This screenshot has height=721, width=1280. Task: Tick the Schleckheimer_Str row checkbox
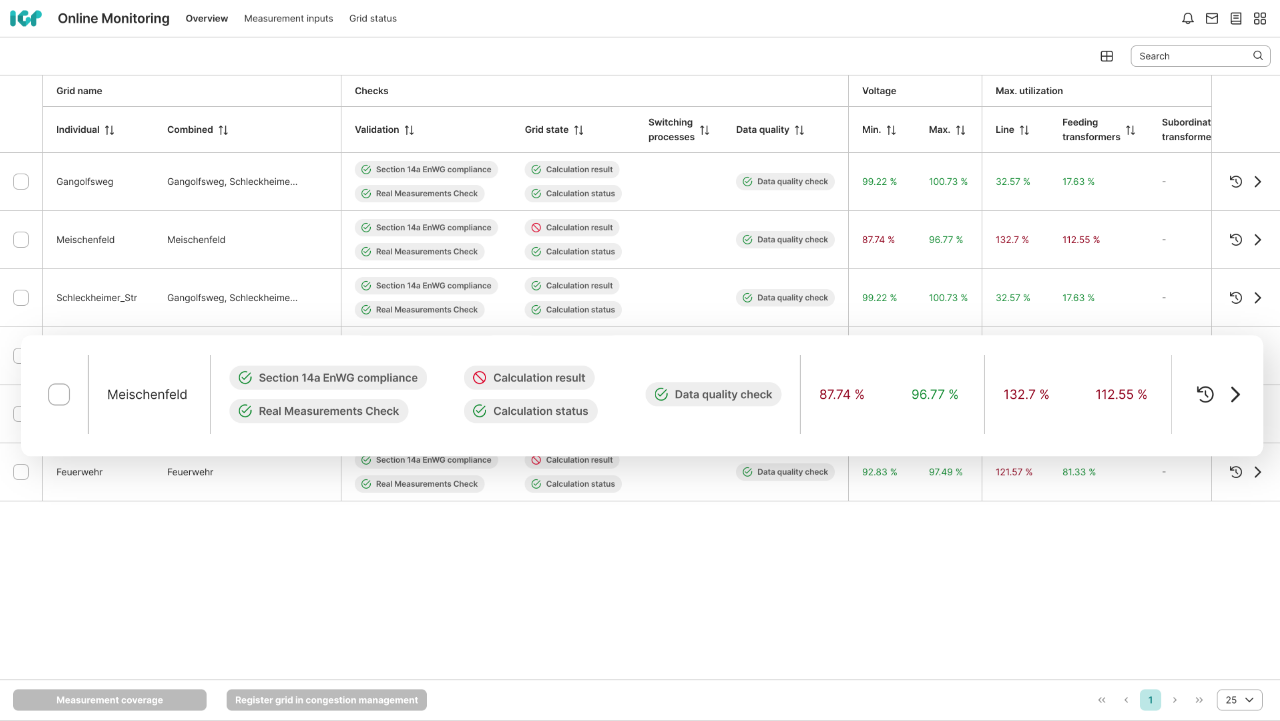click(21, 298)
